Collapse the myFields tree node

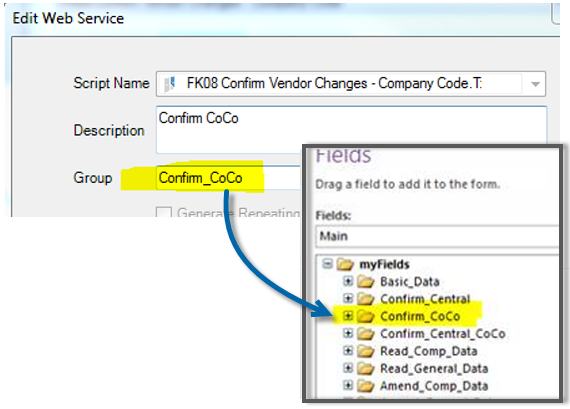[327, 263]
